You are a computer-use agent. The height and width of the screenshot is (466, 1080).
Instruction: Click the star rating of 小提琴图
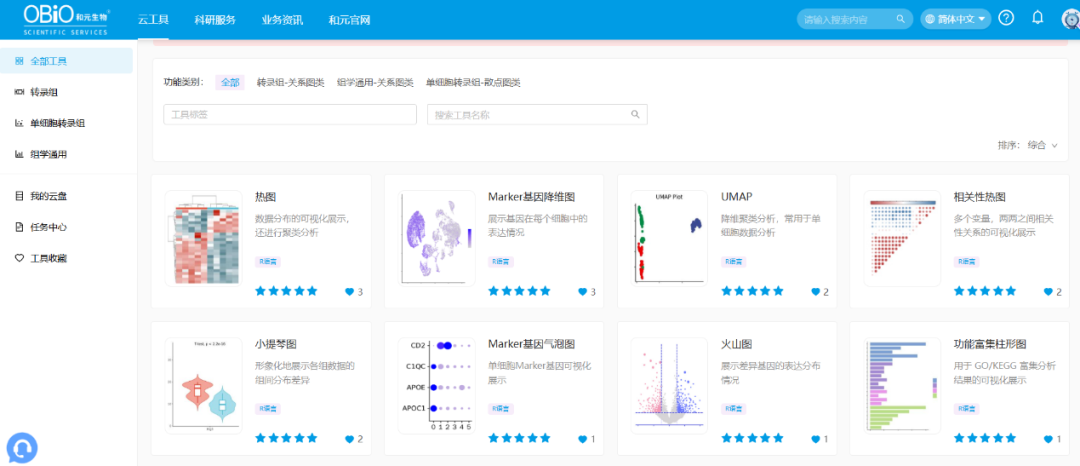pos(286,438)
